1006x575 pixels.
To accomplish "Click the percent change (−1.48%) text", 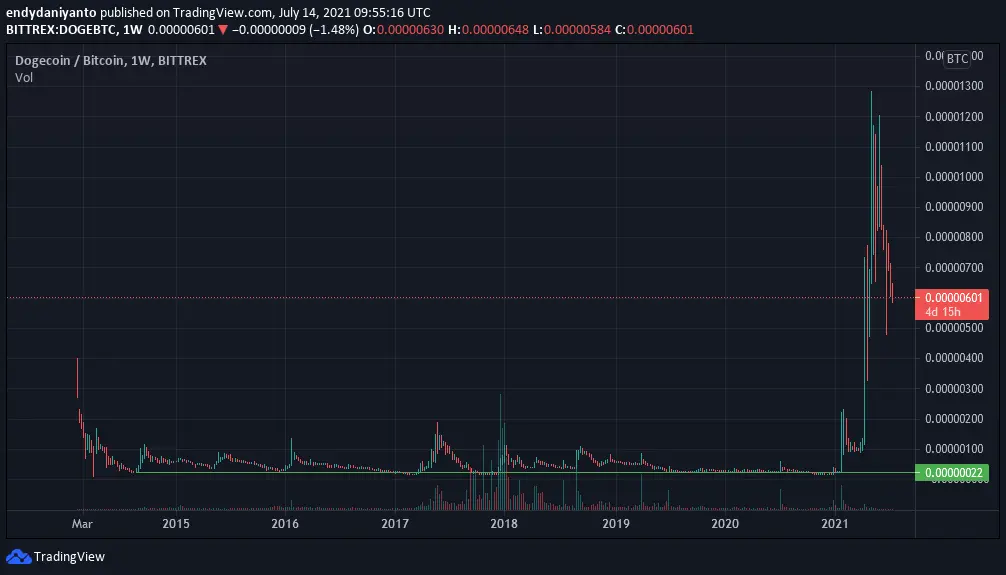I will (x=334, y=30).
